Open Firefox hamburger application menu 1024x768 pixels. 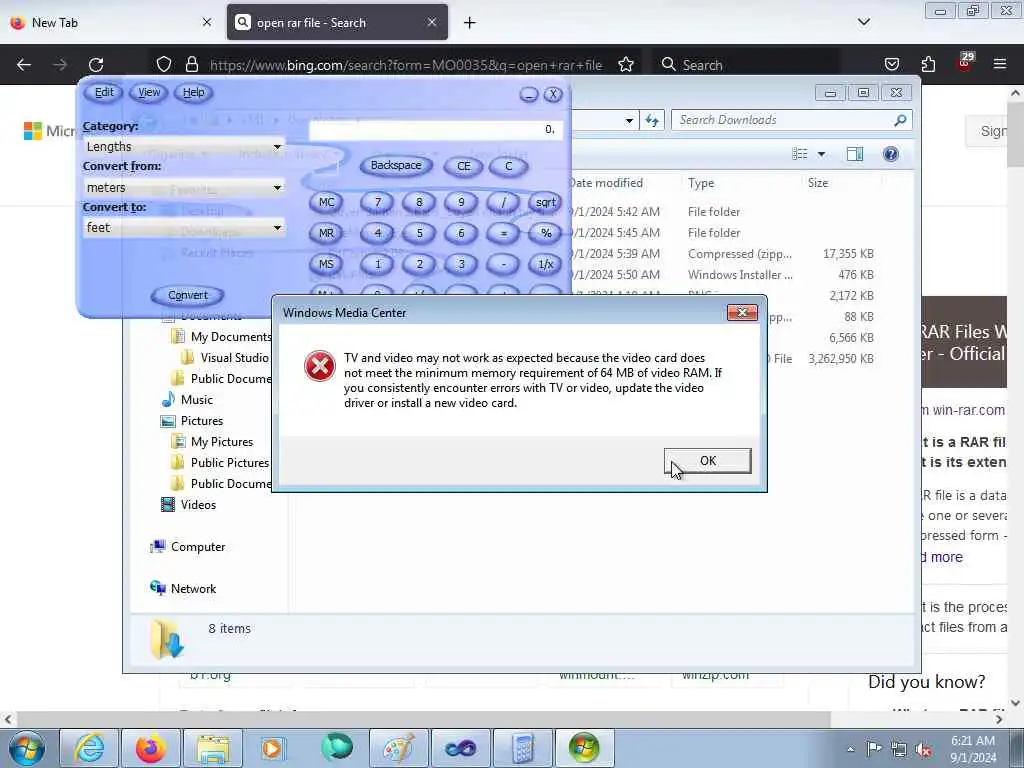[1000, 64]
